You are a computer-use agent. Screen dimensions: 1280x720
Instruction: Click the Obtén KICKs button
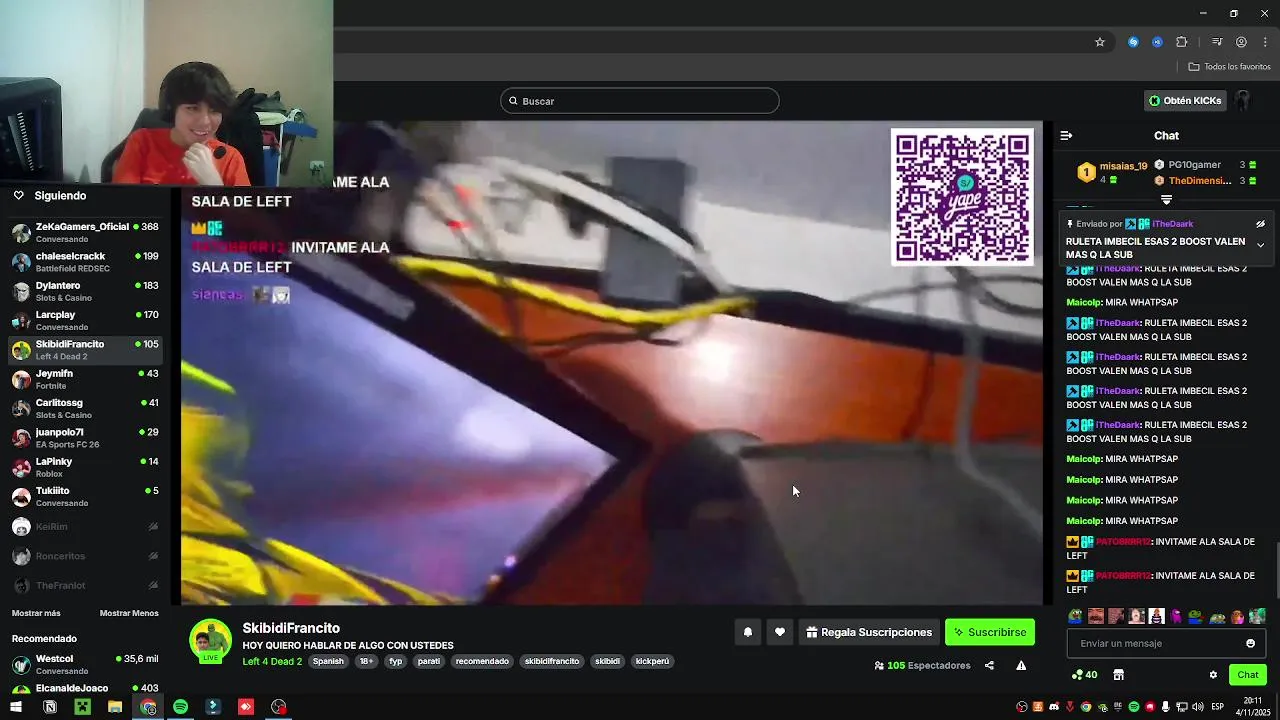pyautogui.click(x=1185, y=101)
